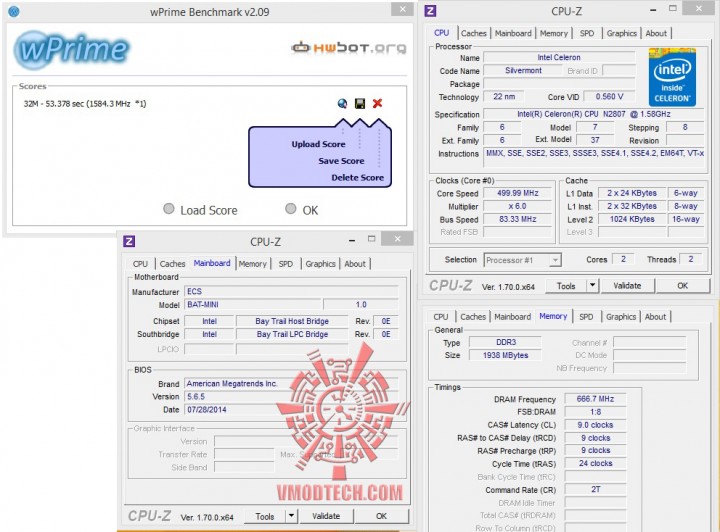Switch to Mainboard tab in CPU window
The width and height of the screenshot is (720, 532).
[x=513, y=33]
